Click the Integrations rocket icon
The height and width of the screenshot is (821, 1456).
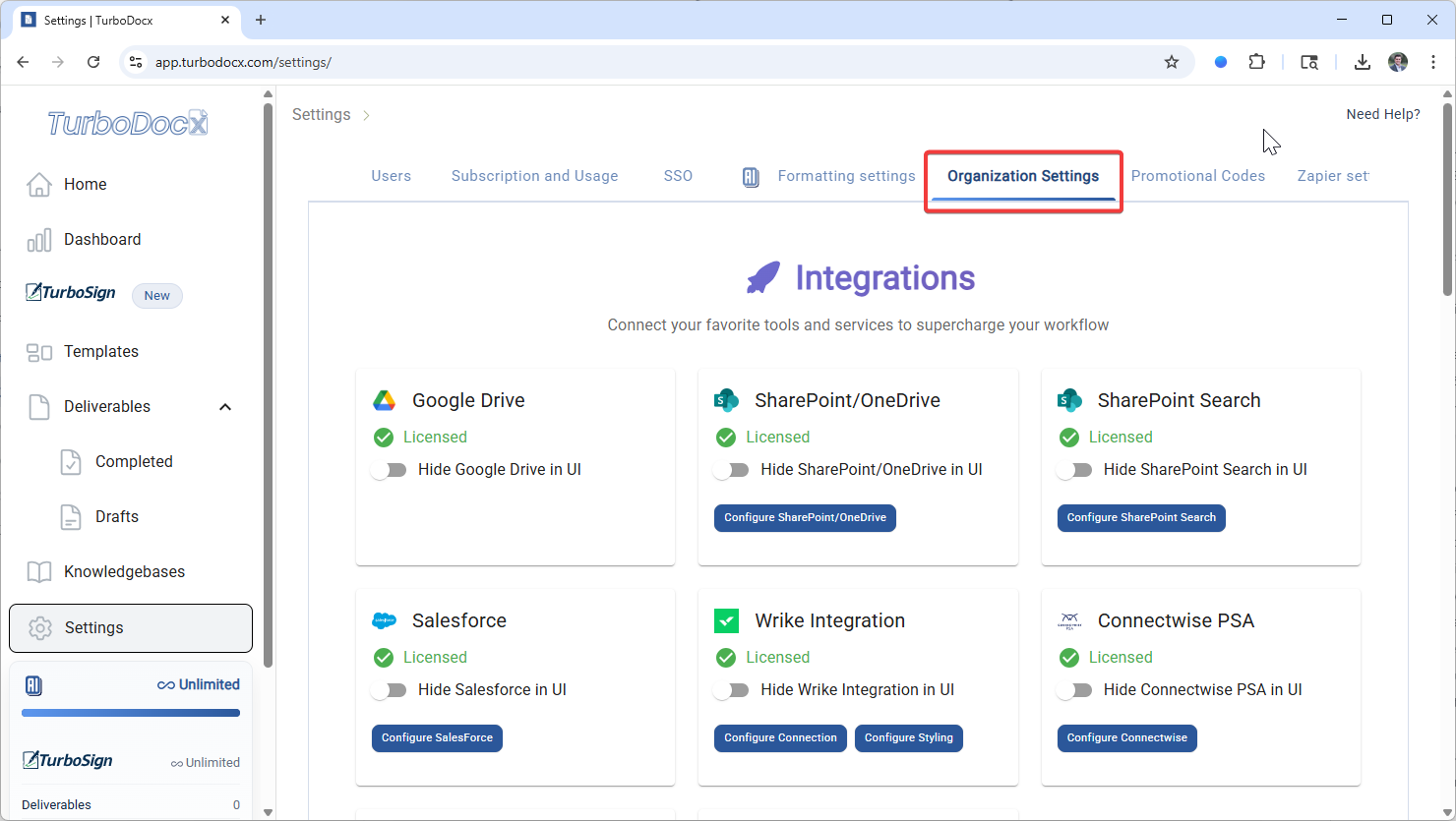click(763, 278)
